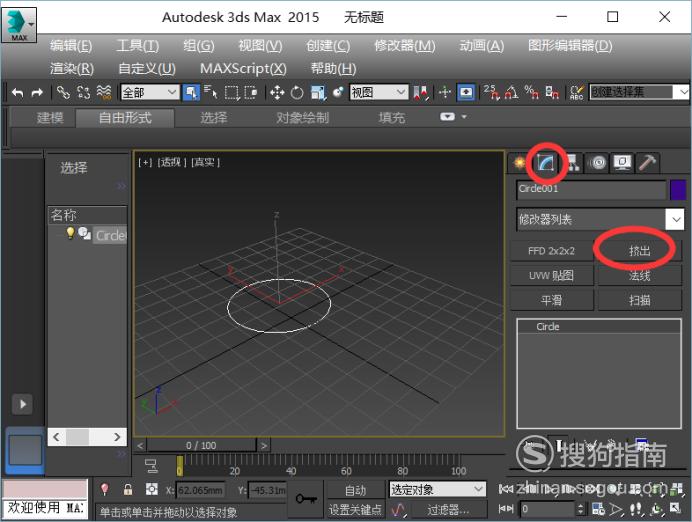This screenshot has height=522, width=692.
Task: Click the [真实] viewport shading label
Action: click(205, 162)
